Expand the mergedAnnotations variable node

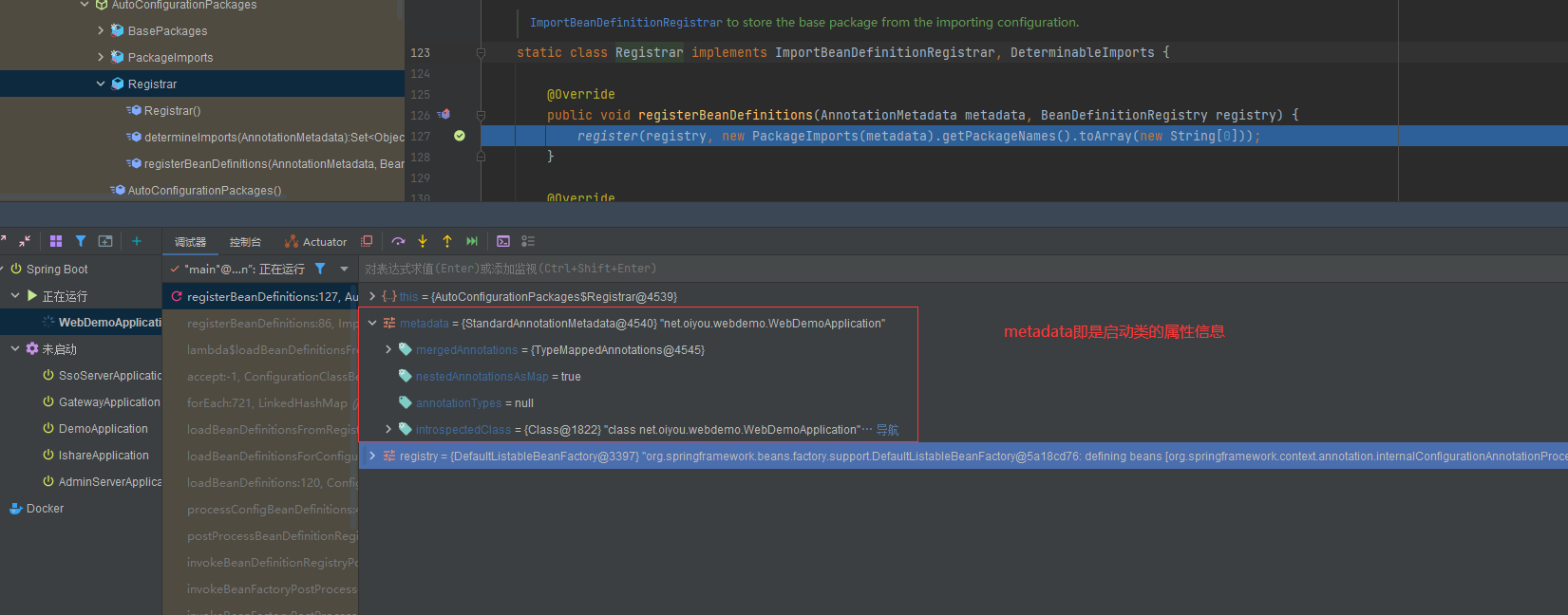click(388, 350)
